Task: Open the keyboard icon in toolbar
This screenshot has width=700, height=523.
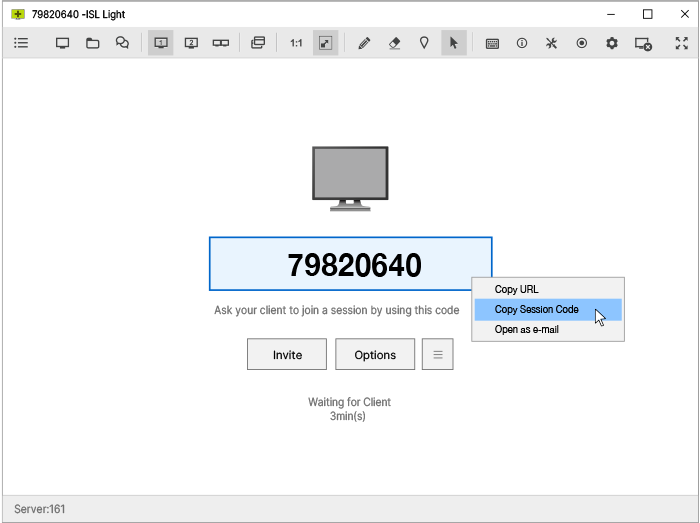Action: [492, 44]
